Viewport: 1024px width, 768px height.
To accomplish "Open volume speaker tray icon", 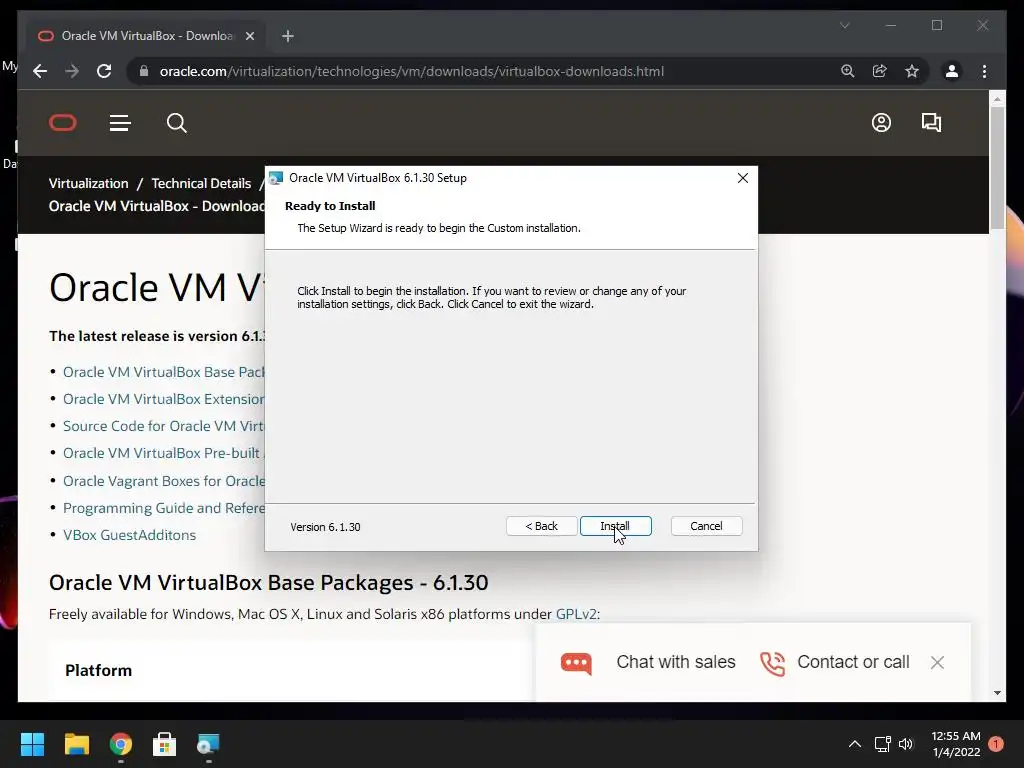I will pos(906,744).
